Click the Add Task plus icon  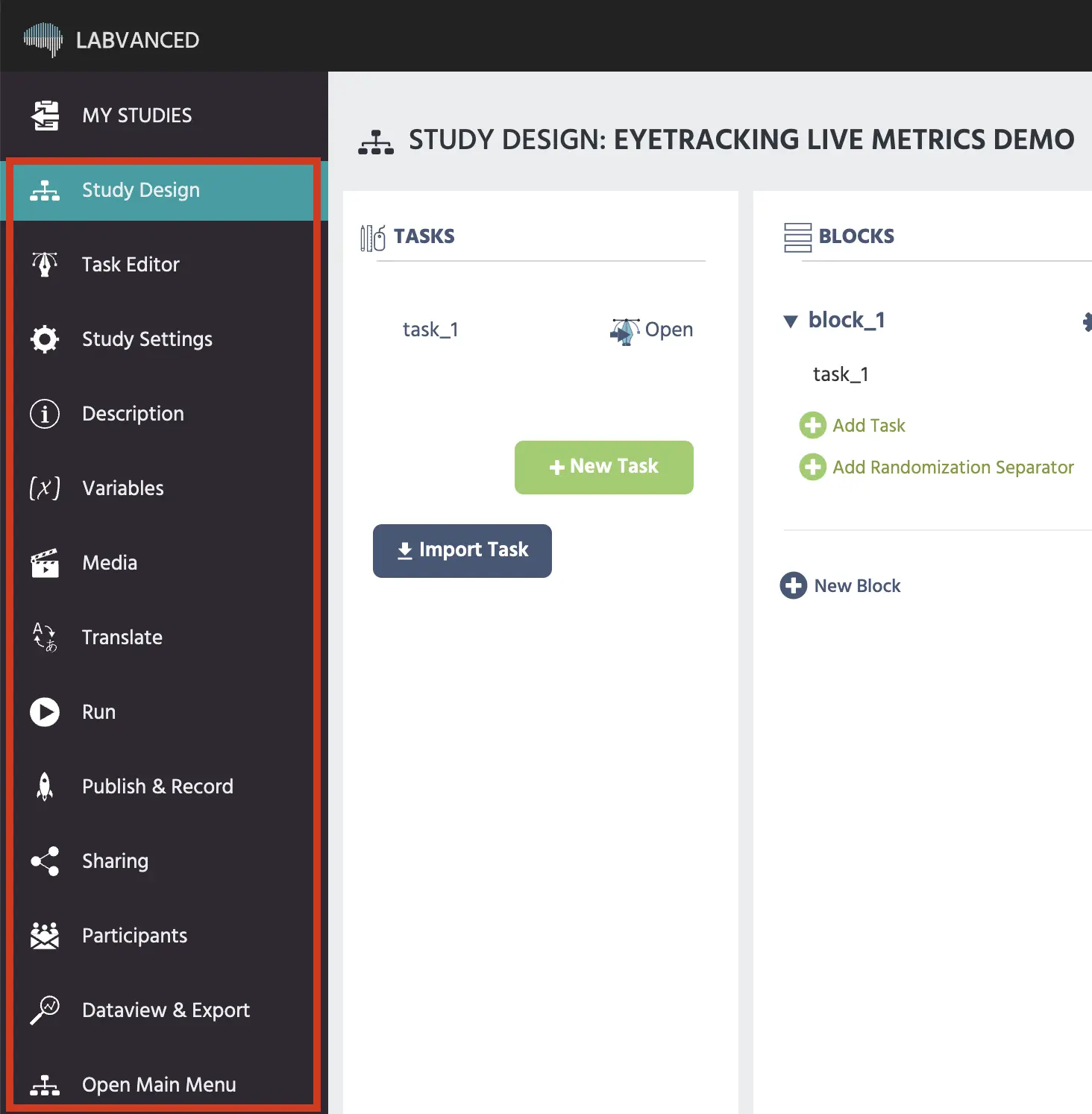point(813,425)
